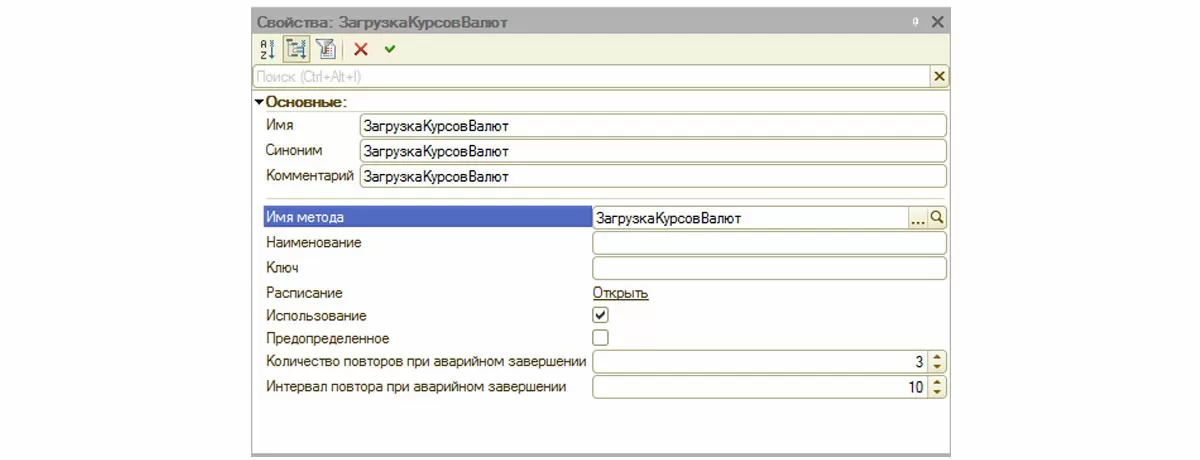Click the Интервал повтора value field
The image size is (1200, 460).
(760, 387)
